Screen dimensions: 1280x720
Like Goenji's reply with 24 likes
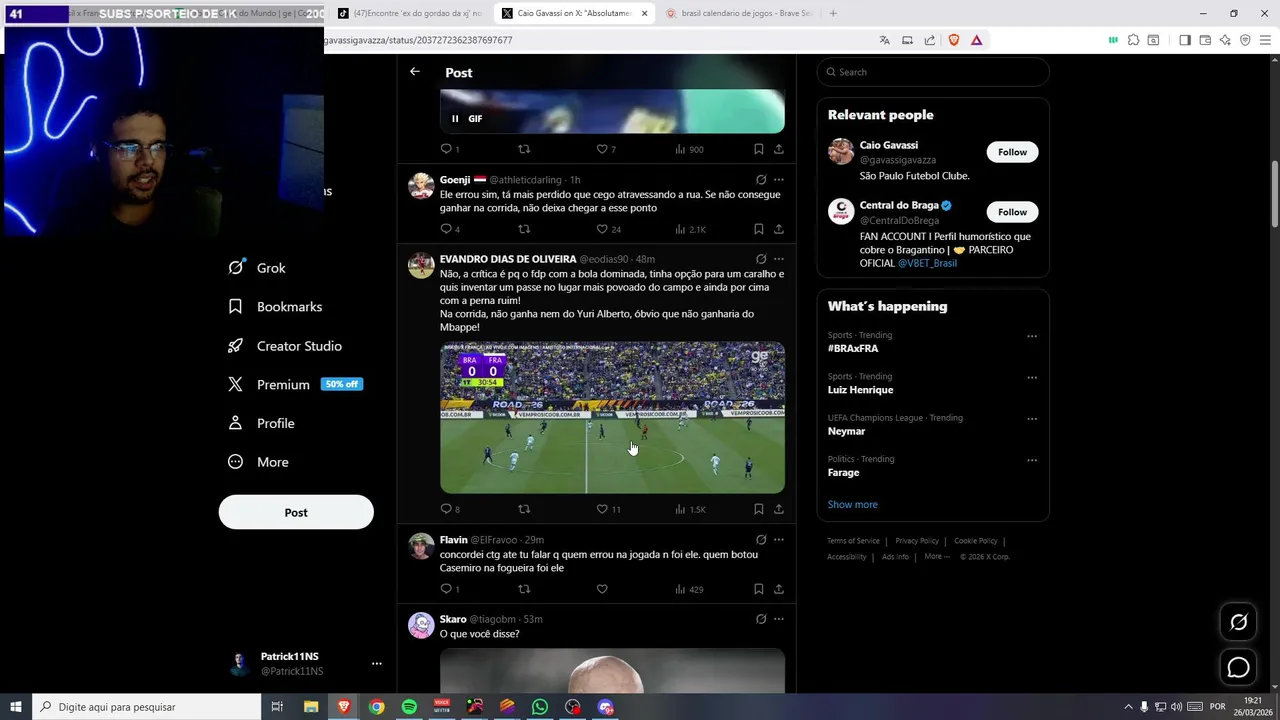coord(602,229)
